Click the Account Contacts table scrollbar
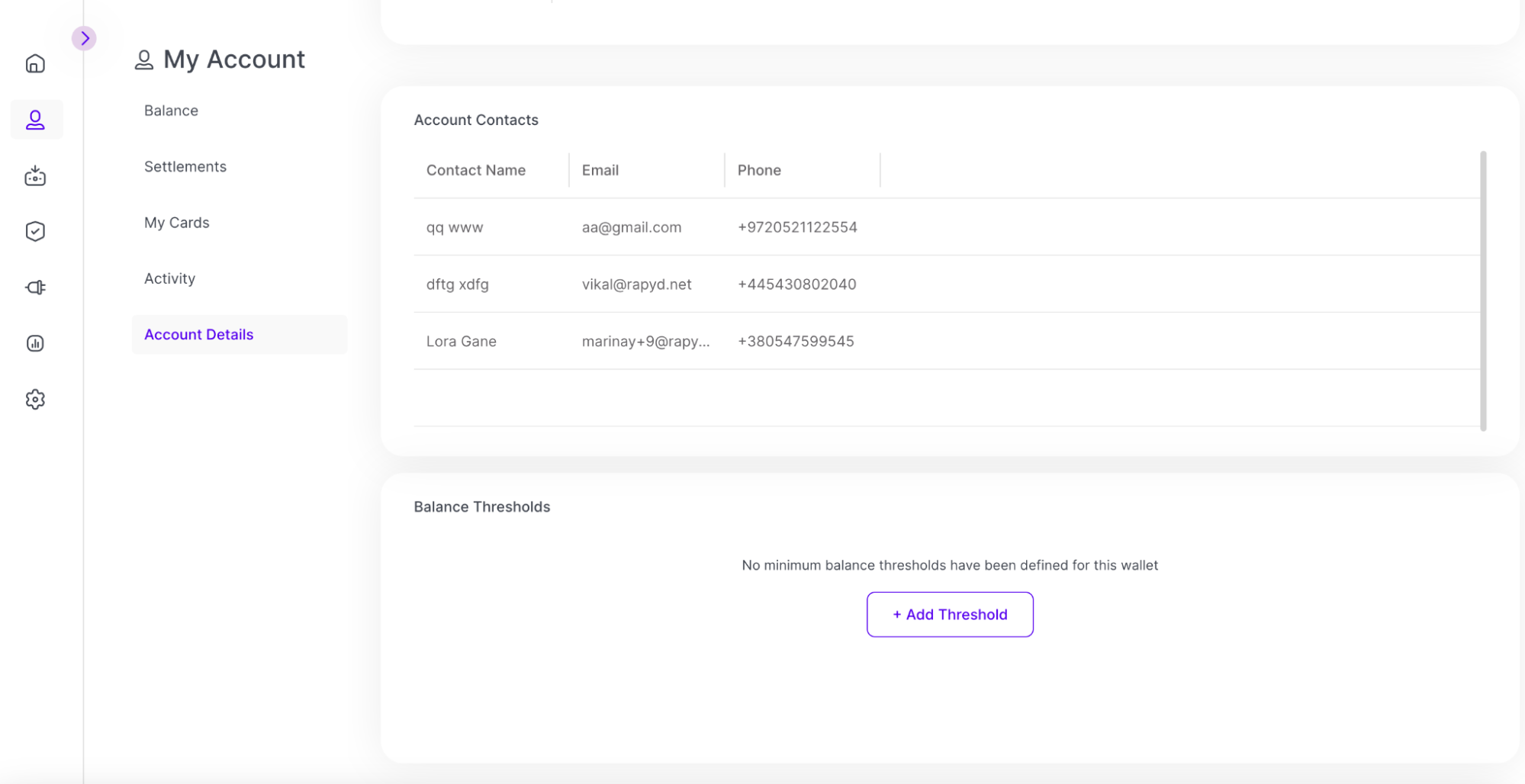1525x784 pixels. tap(1483, 290)
